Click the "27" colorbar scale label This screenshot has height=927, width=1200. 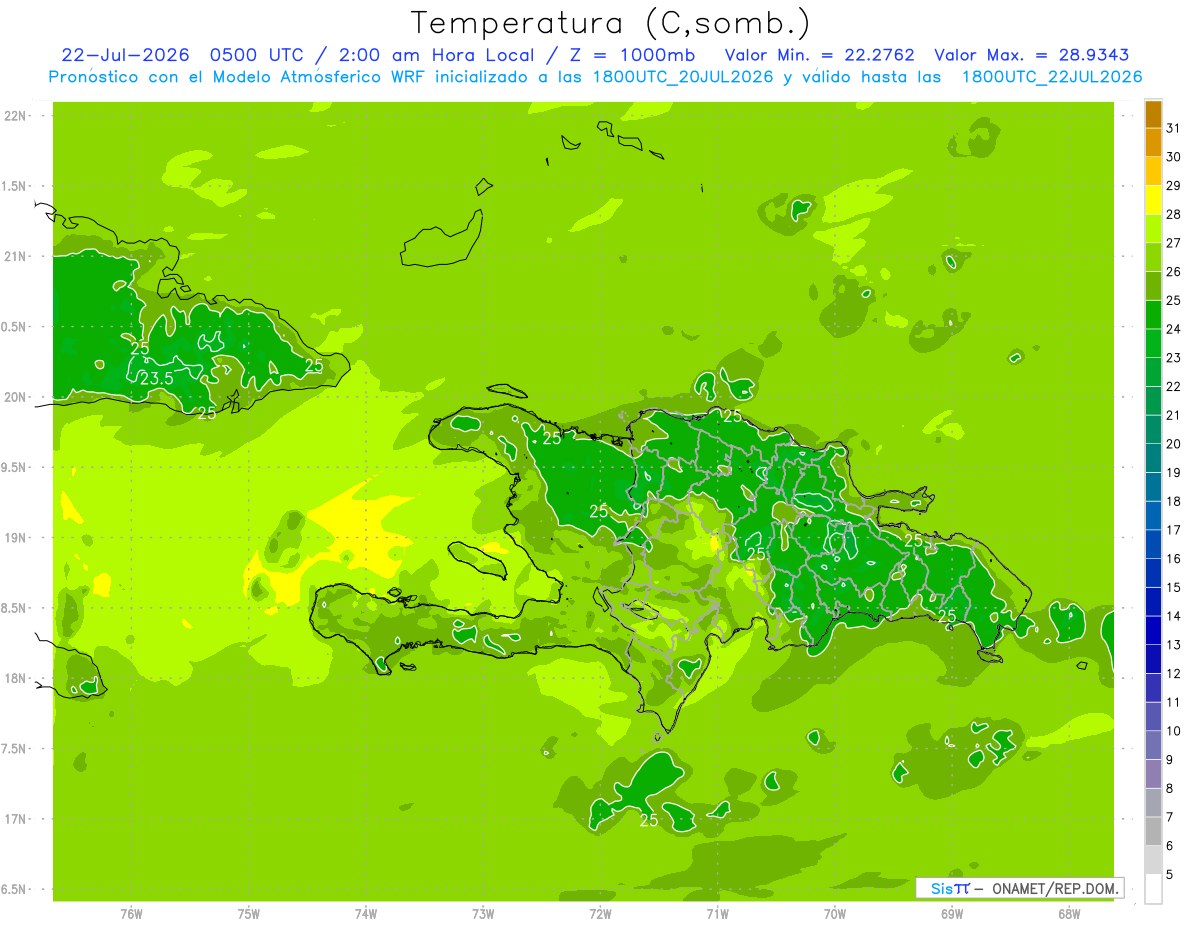1174,243
